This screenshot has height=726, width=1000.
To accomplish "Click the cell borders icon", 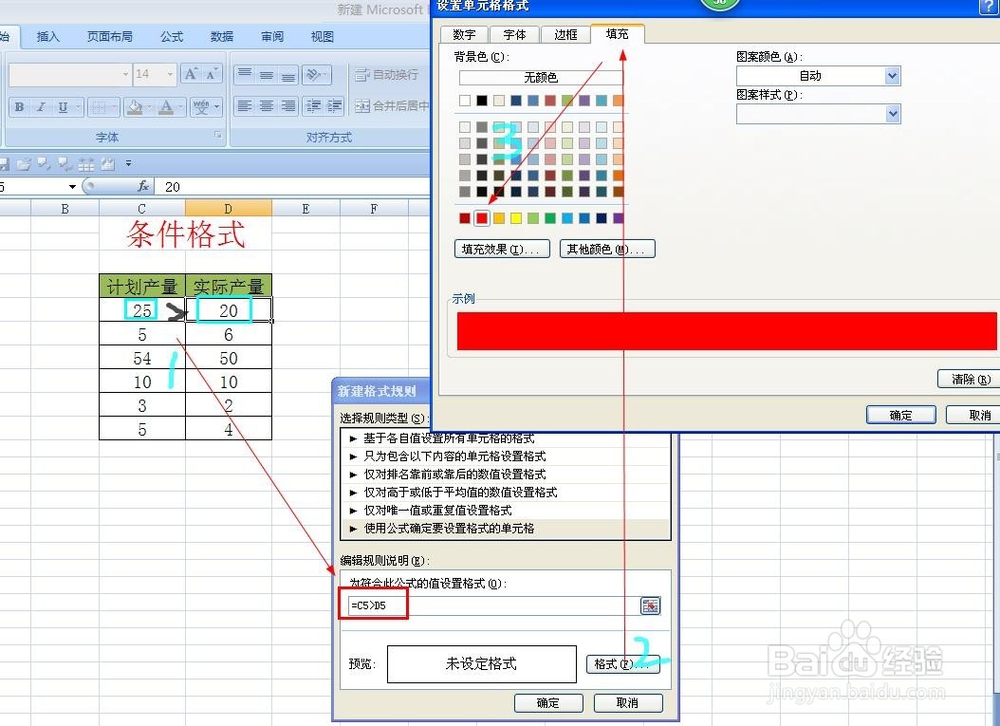I will (x=98, y=107).
